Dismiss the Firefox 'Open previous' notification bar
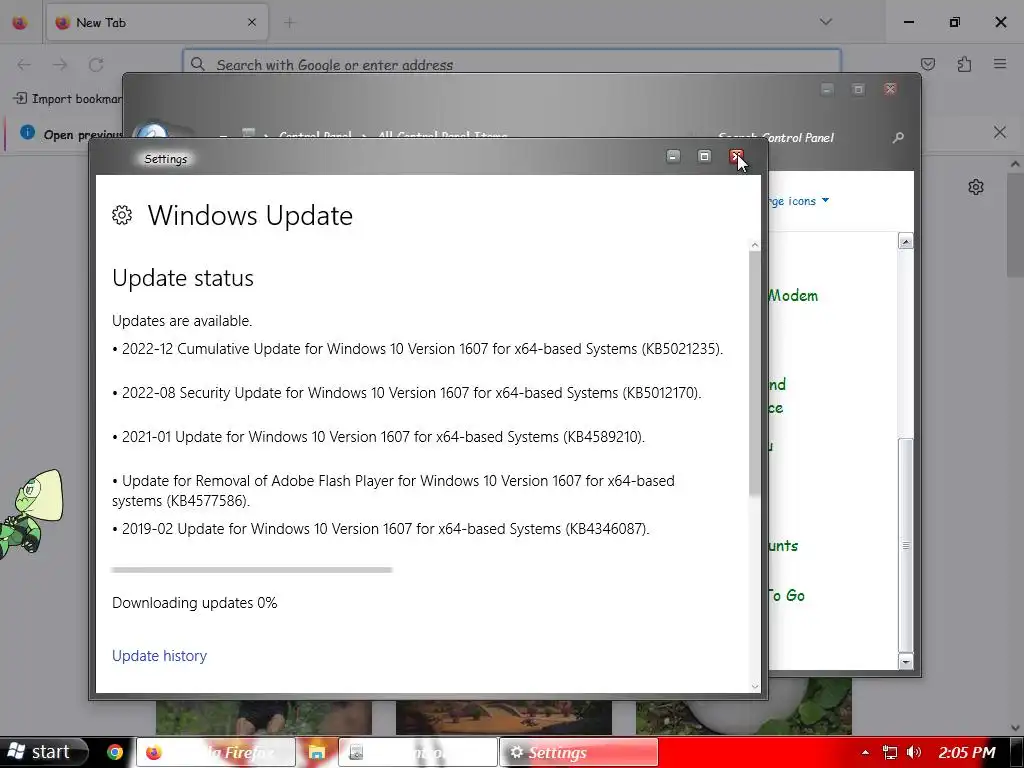 point(1000,133)
